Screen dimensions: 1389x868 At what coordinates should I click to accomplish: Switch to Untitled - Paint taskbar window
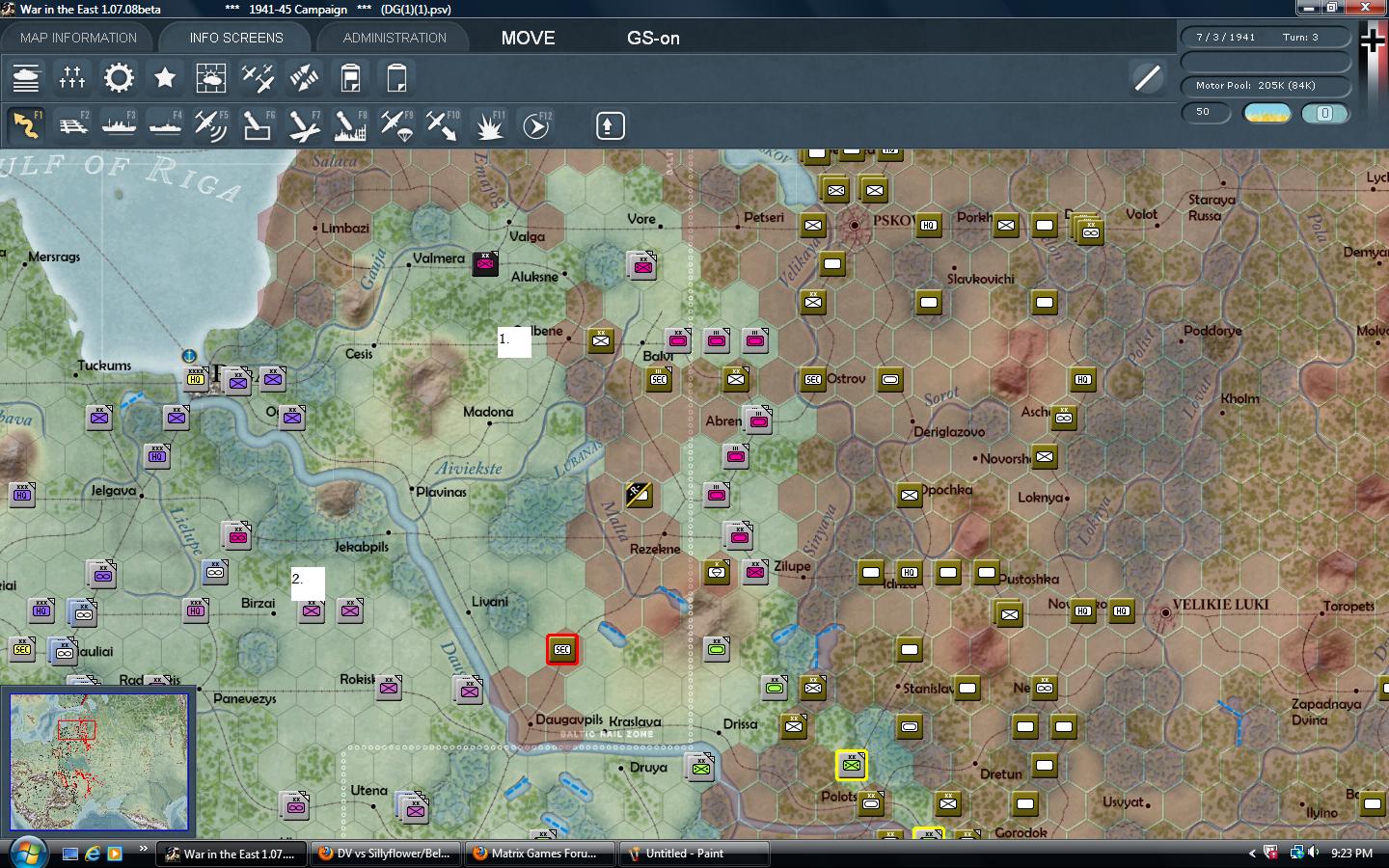(693, 854)
